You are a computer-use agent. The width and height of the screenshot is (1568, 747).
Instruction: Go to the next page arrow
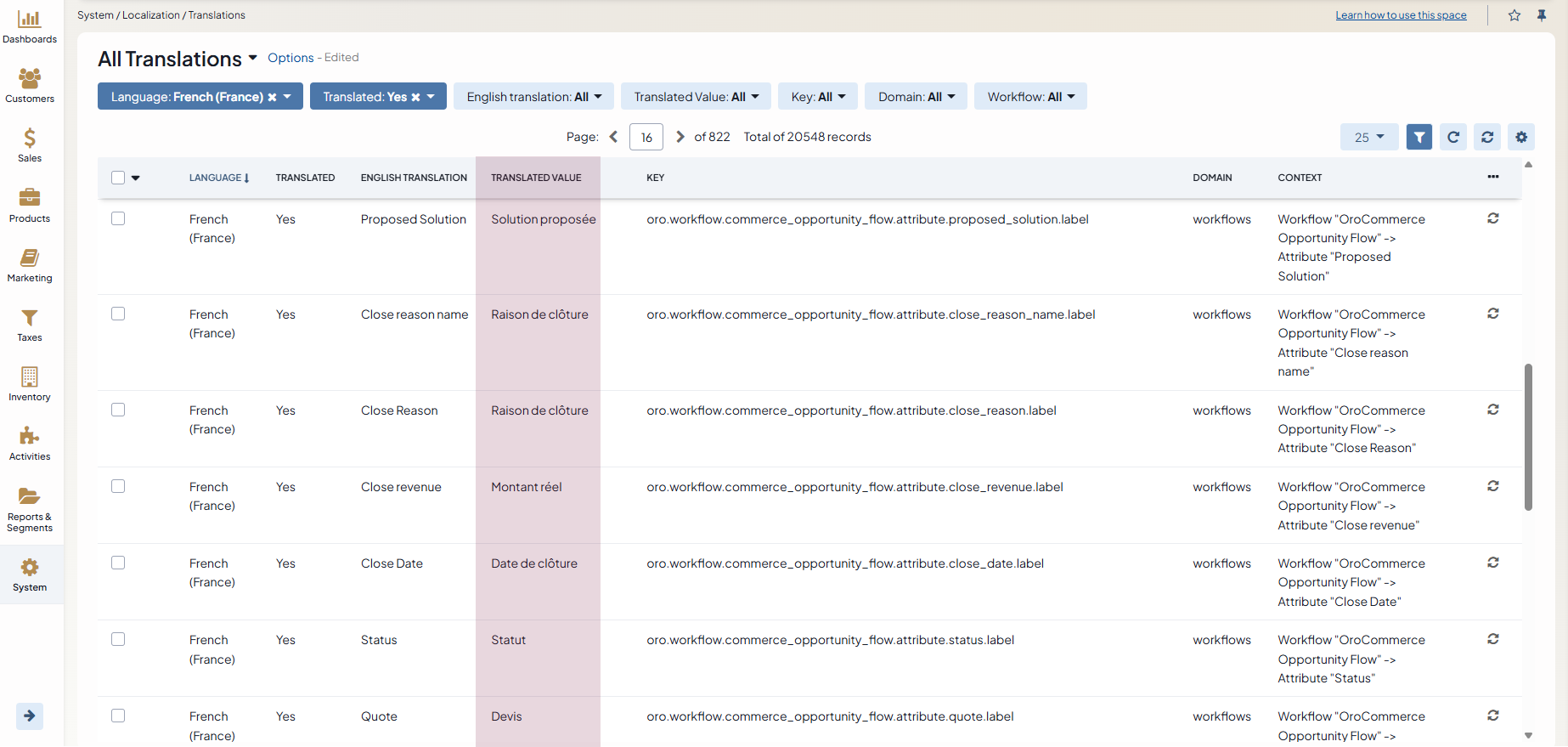tap(680, 137)
